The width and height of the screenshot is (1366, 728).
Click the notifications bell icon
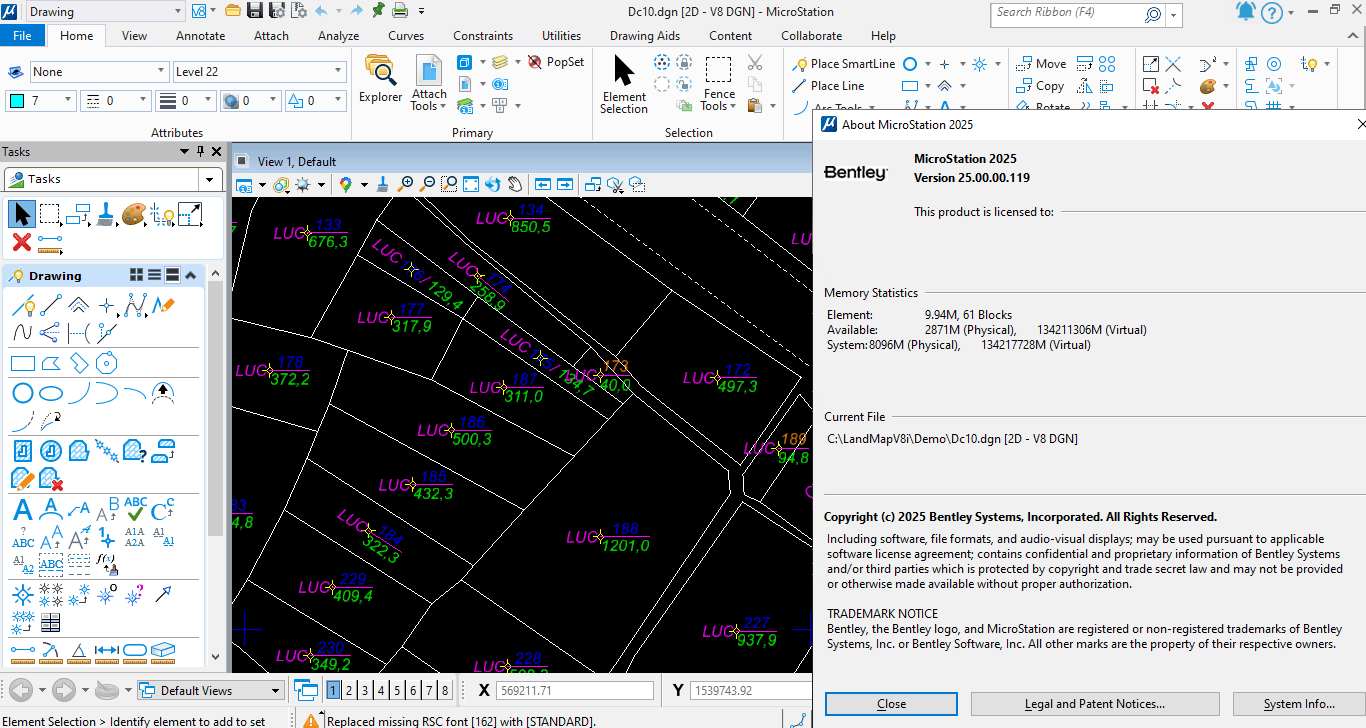pyautogui.click(x=1245, y=12)
